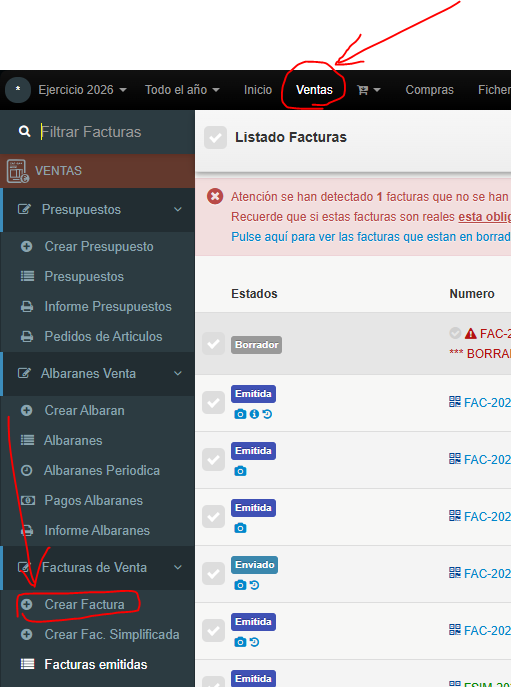Click the camera icon next to the info icon

coord(240,414)
